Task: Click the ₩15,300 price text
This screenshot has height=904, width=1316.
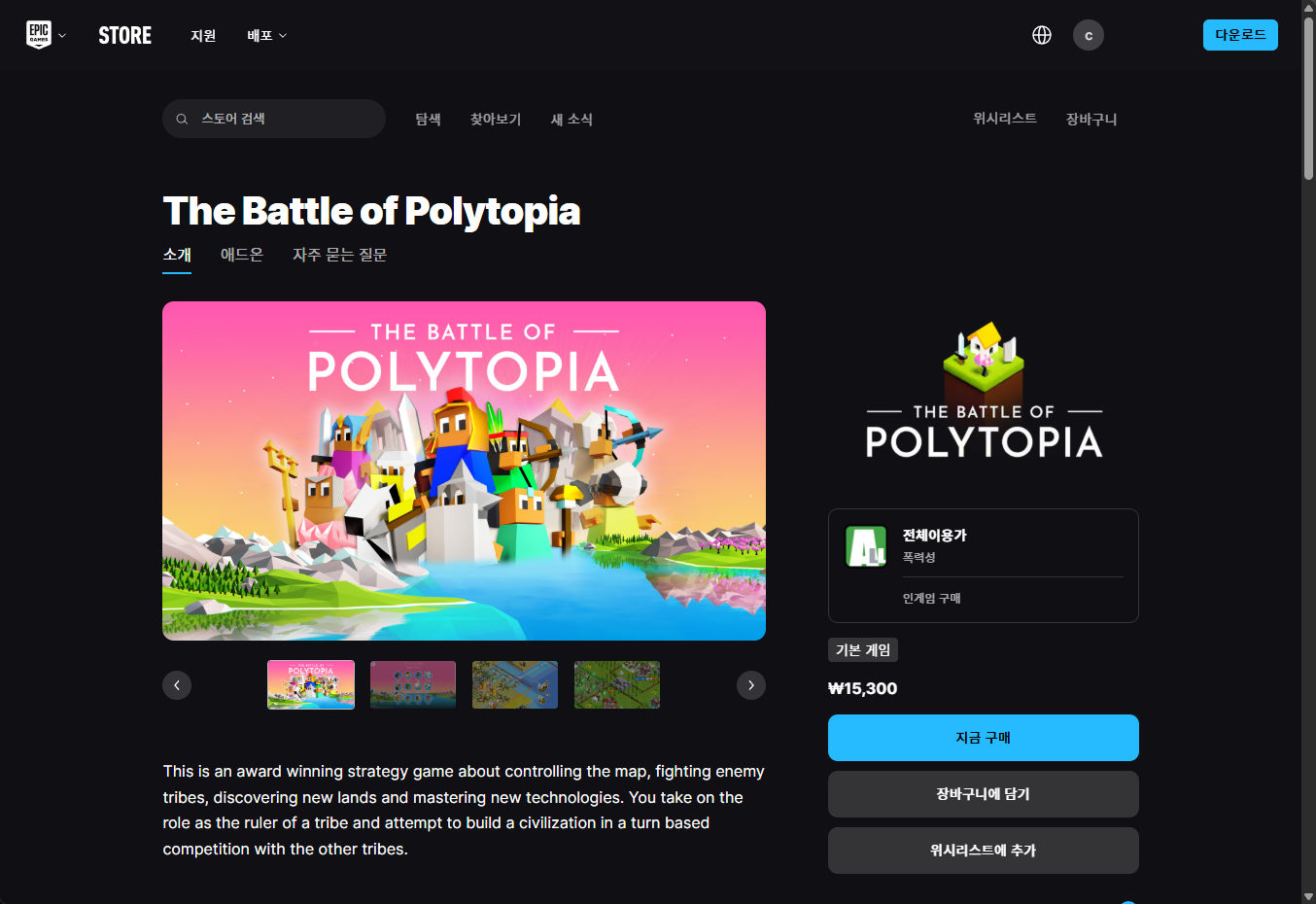Action: pos(863,688)
